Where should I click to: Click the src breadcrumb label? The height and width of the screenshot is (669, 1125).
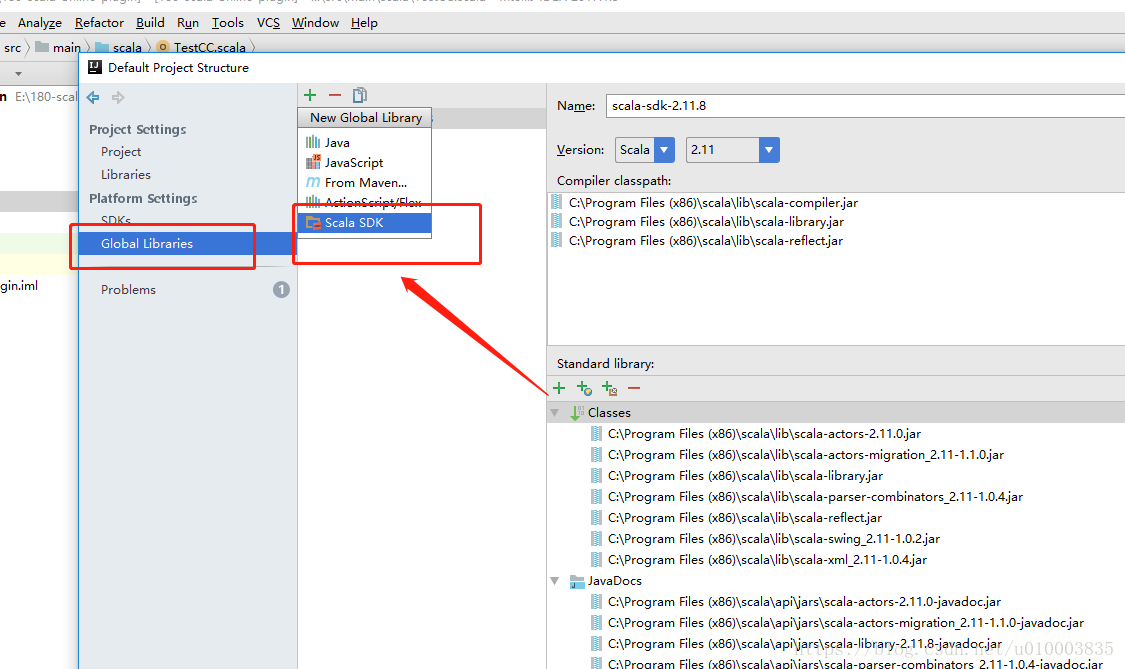[12, 47]
